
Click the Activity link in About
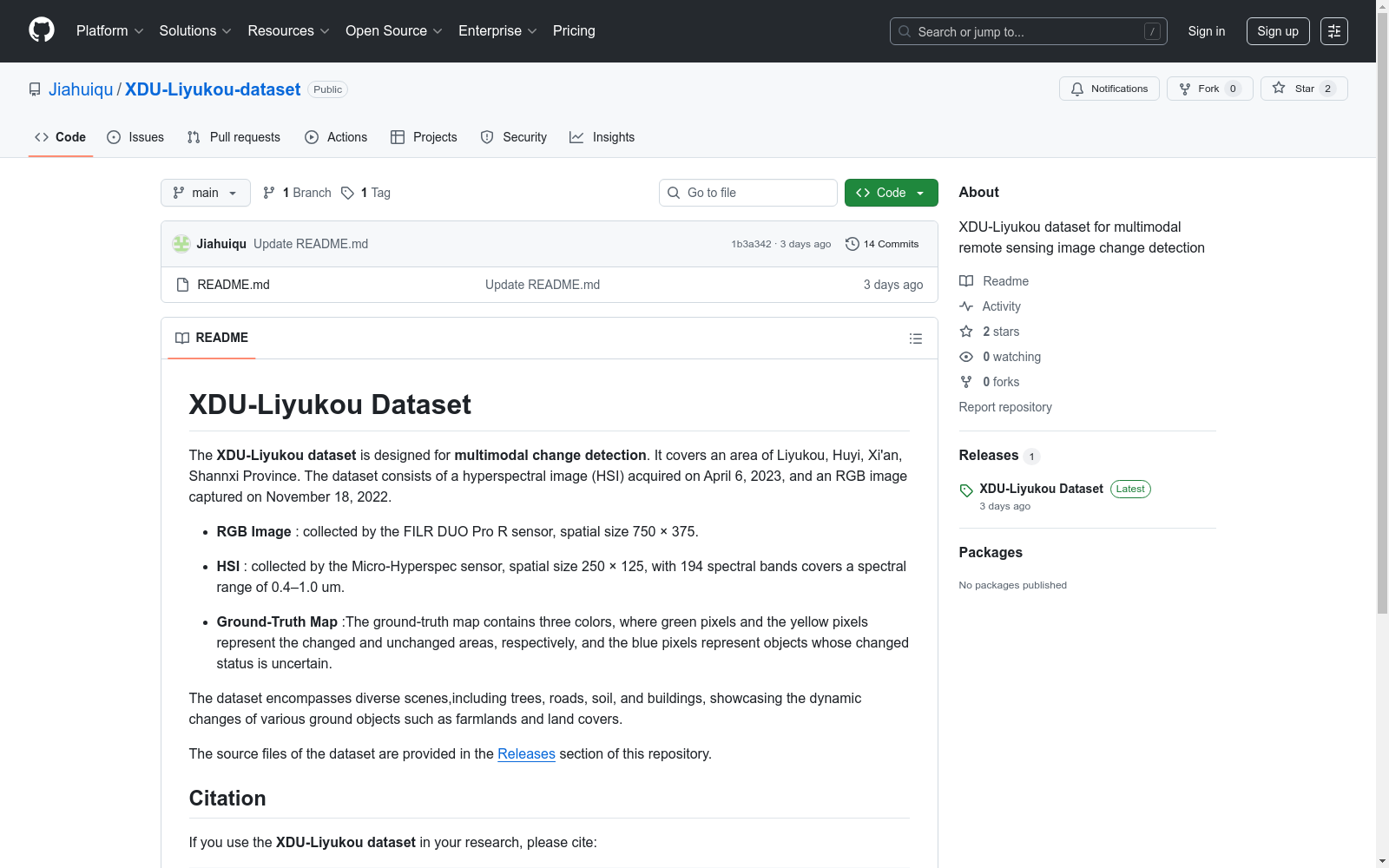[1001, 306]
